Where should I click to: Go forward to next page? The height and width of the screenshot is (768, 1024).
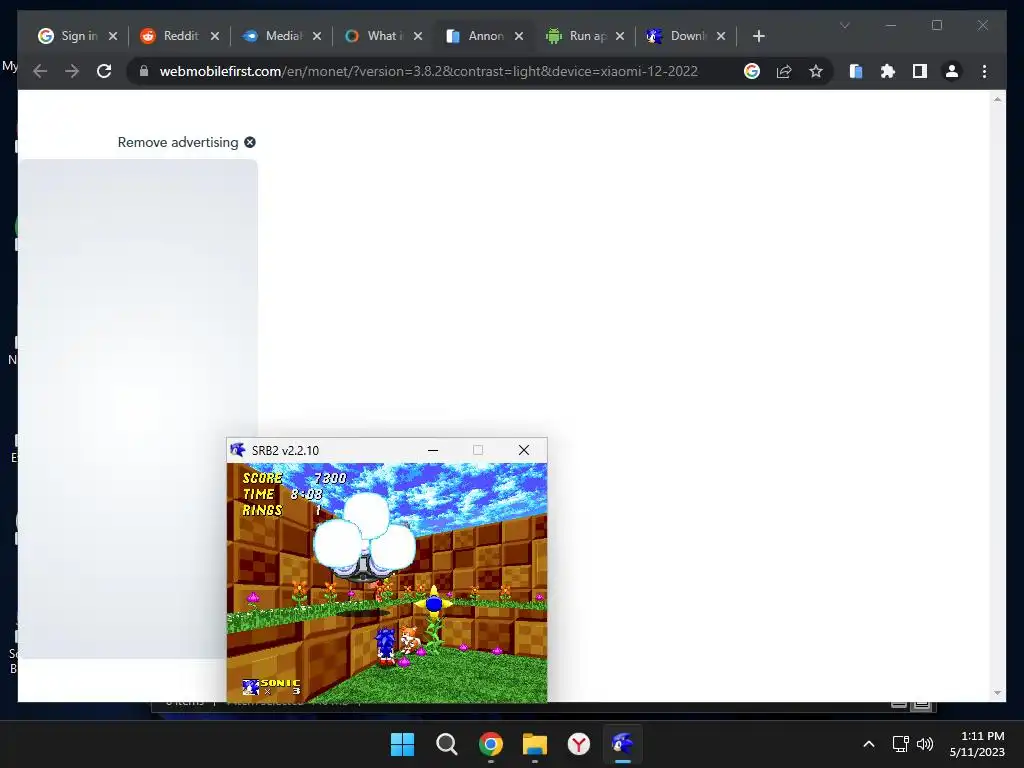coord(72,71)
